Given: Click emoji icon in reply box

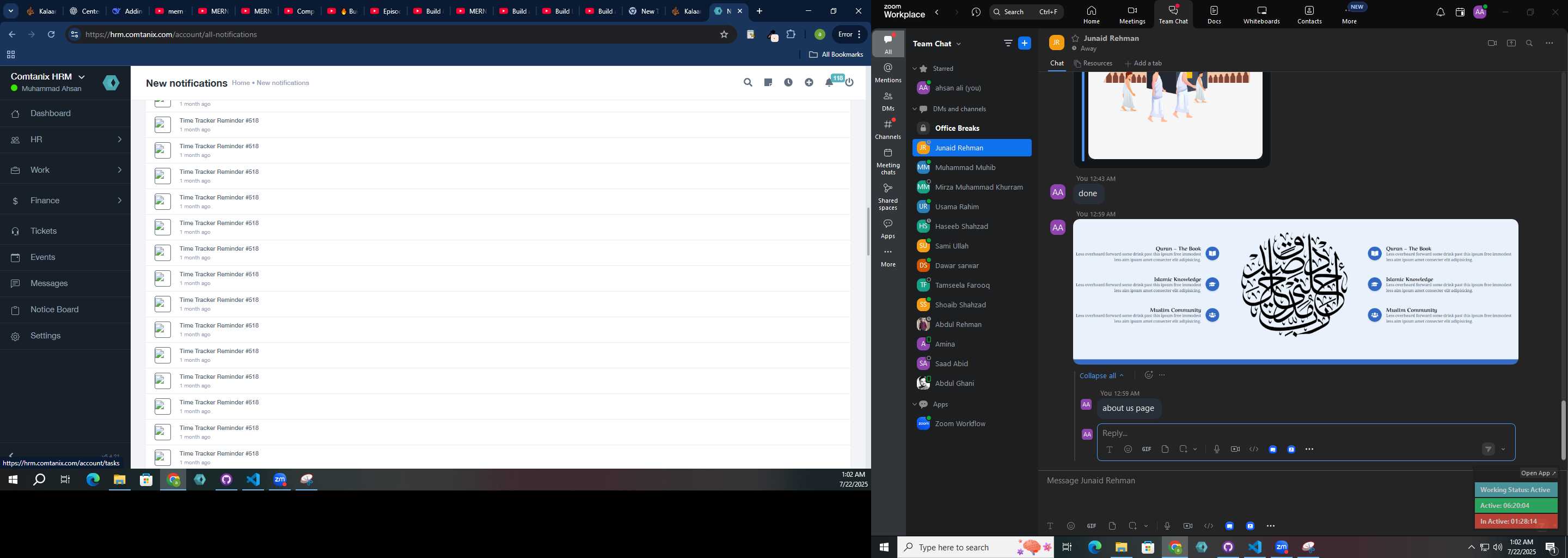Looking at the screenshot, I should [1128, 450].
